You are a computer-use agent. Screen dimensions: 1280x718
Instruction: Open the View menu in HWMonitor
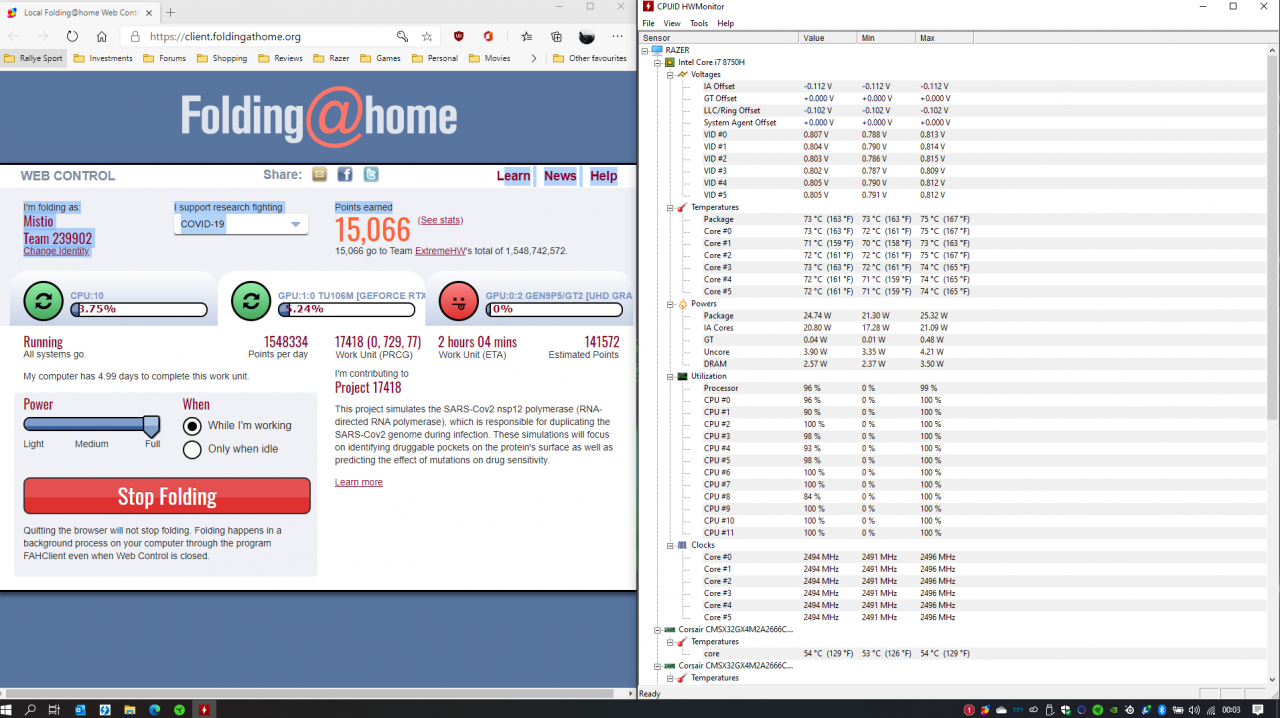[x=672, y=23]
